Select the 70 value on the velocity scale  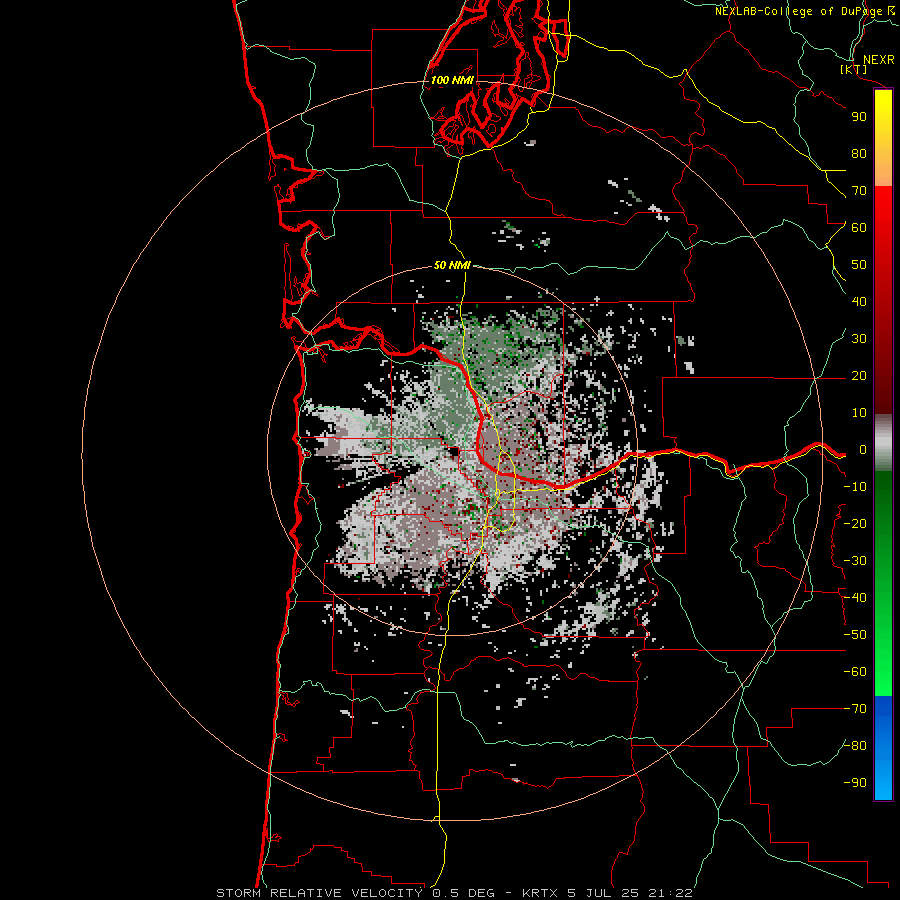click(859, 191)
